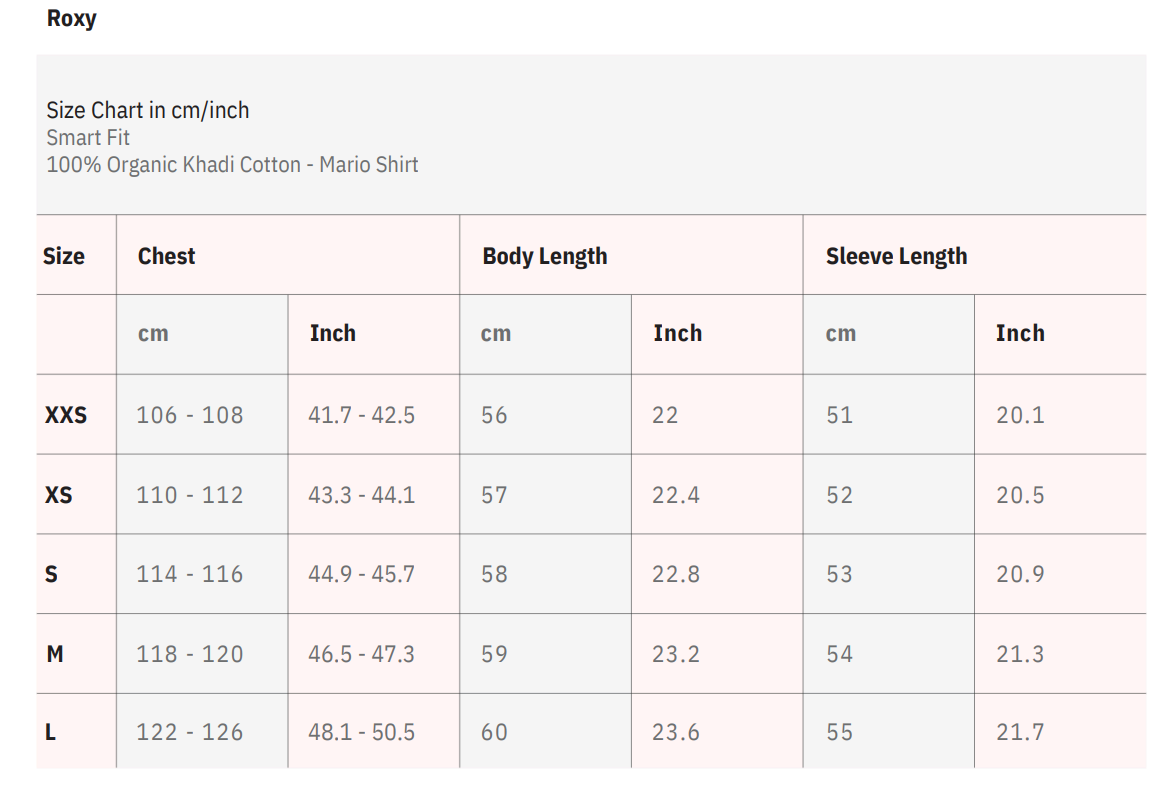Image resolution: width=1170 pixels, height=794 pixels.
Task: Select the M size row label
Action: pos(55,654)
